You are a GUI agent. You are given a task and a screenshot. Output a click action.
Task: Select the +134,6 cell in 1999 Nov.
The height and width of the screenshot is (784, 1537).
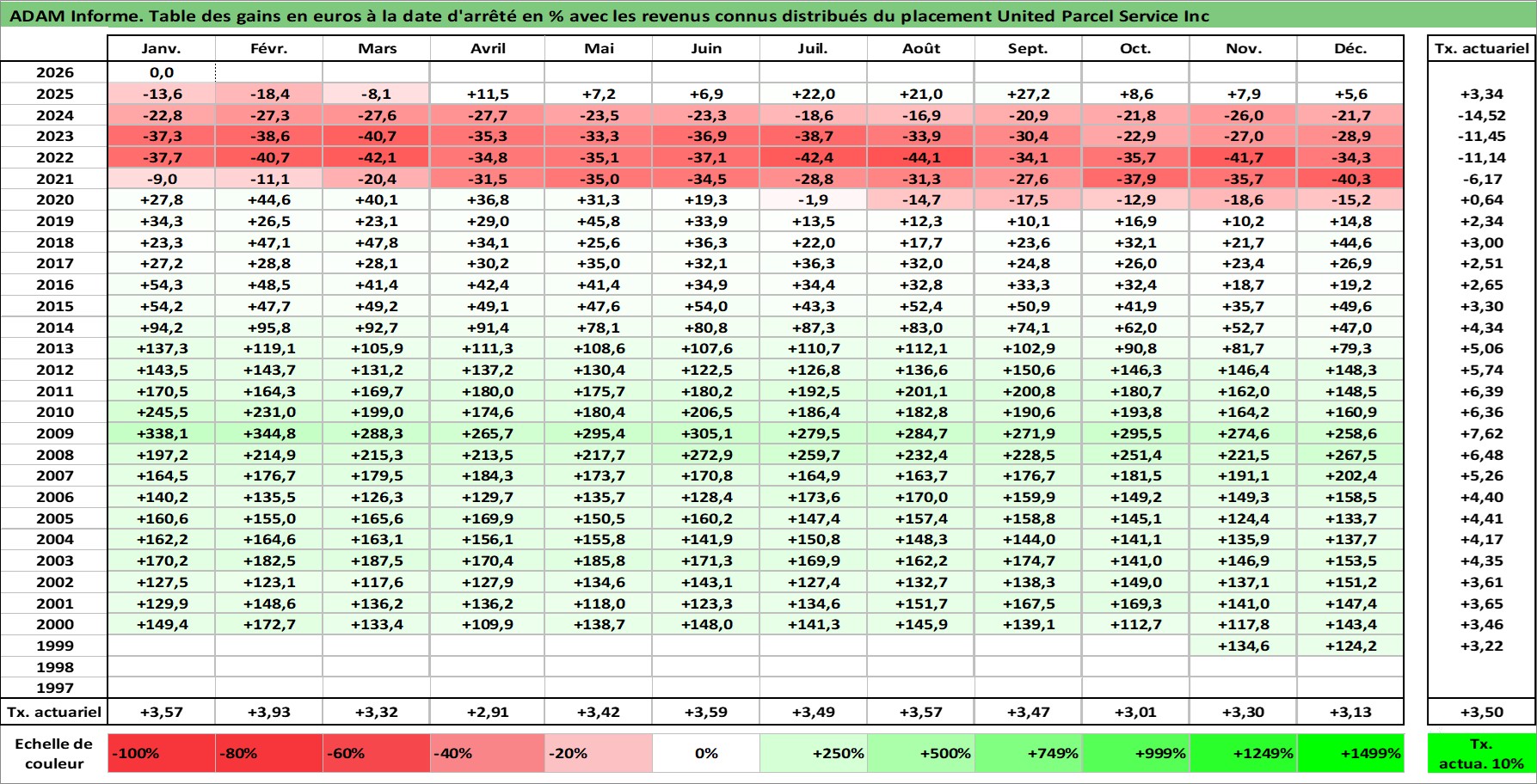point(1244,646)
